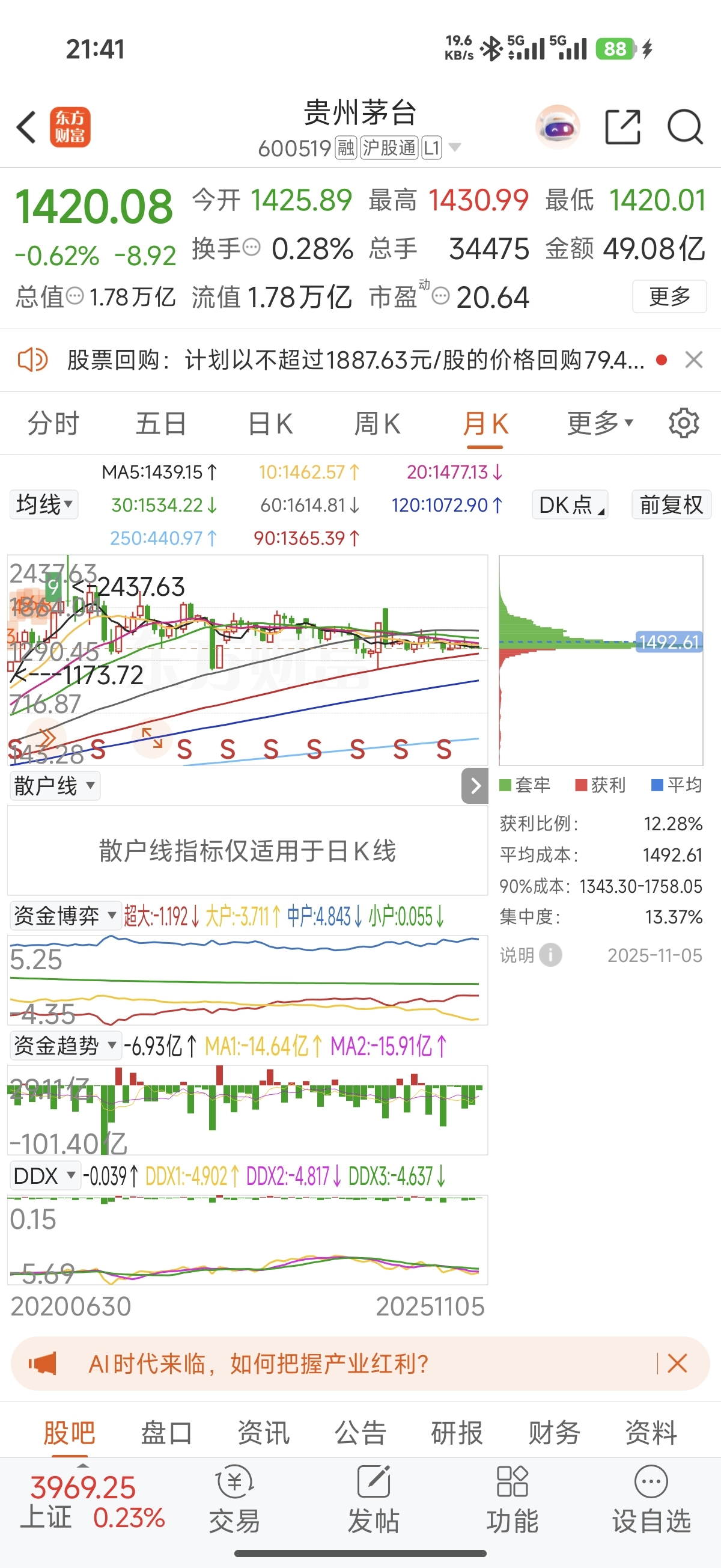
Task: Tap the 设自选 ellipsis icon
Action: pos(651,1482)
